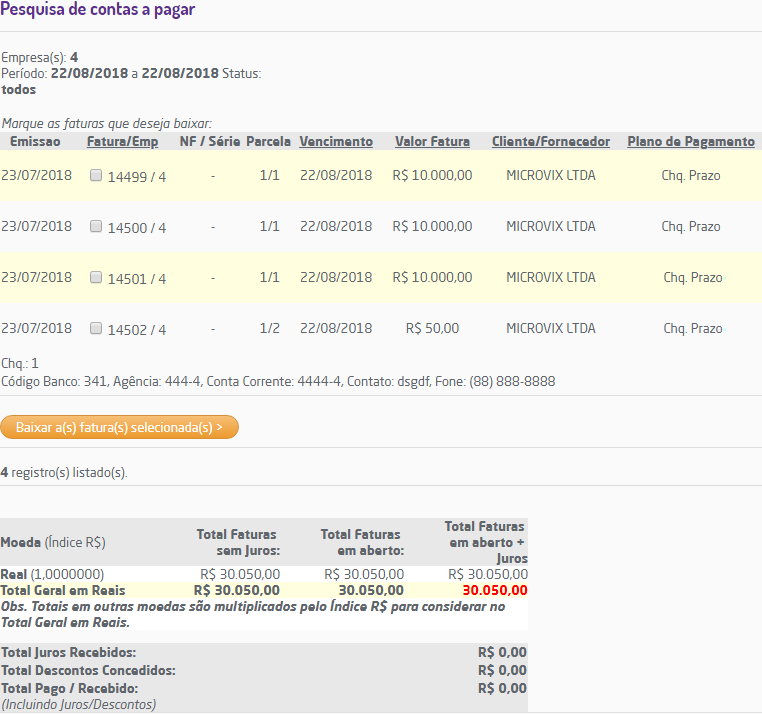Click the Baixar a(s) fatura(s) selecionada(s) button

tap(120, 427)
